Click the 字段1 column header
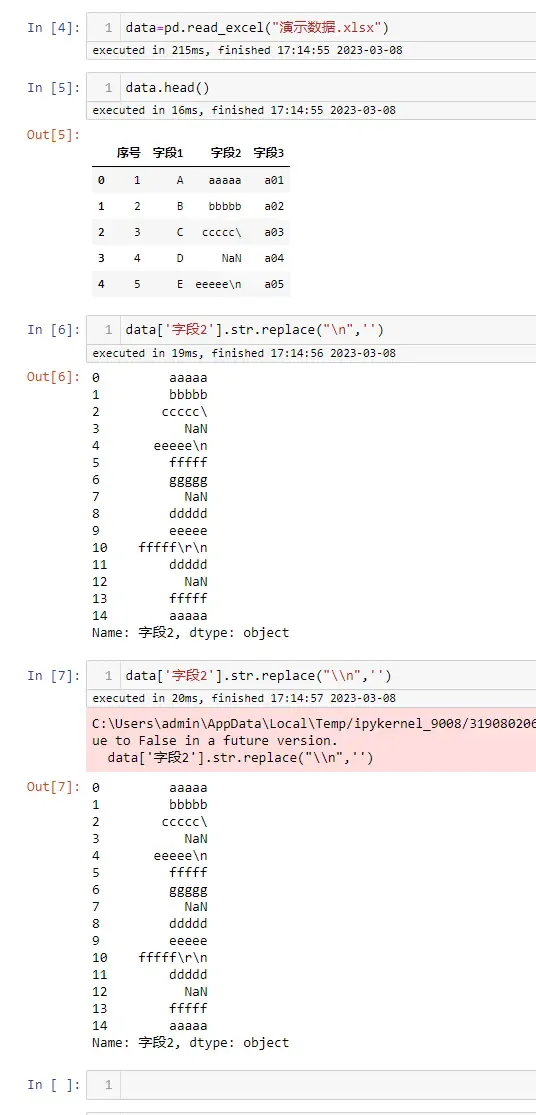The height and width of the screenshot is (1115, 536). (168, 153)
